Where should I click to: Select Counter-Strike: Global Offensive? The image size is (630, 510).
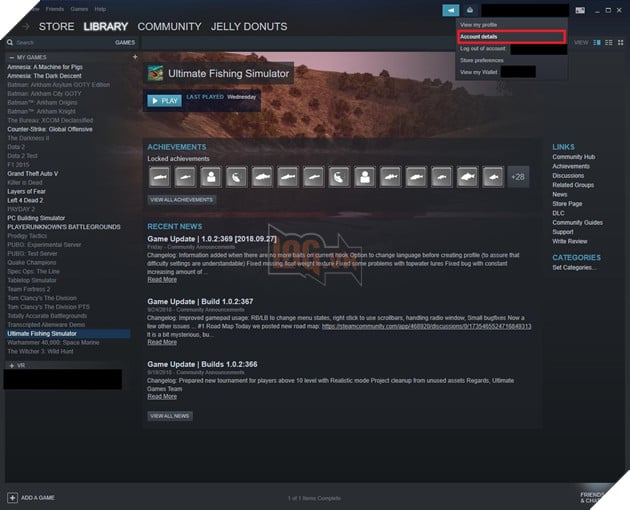50,129
